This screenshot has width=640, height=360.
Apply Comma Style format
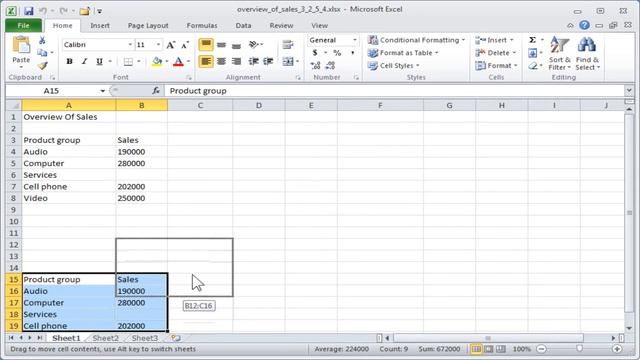pyautogui.click(x=352, y=53)
